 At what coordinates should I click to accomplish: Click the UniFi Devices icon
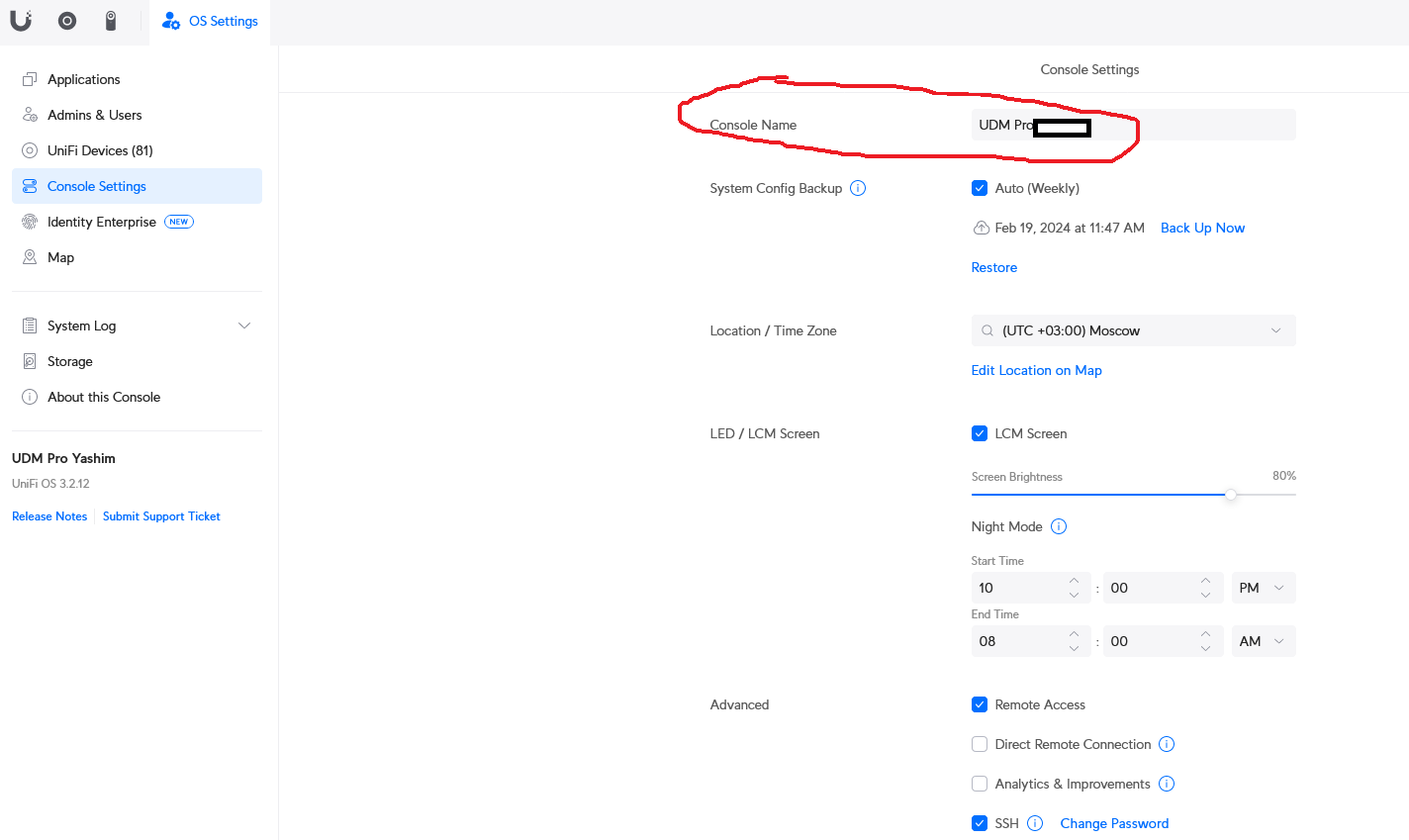(30, 150)
